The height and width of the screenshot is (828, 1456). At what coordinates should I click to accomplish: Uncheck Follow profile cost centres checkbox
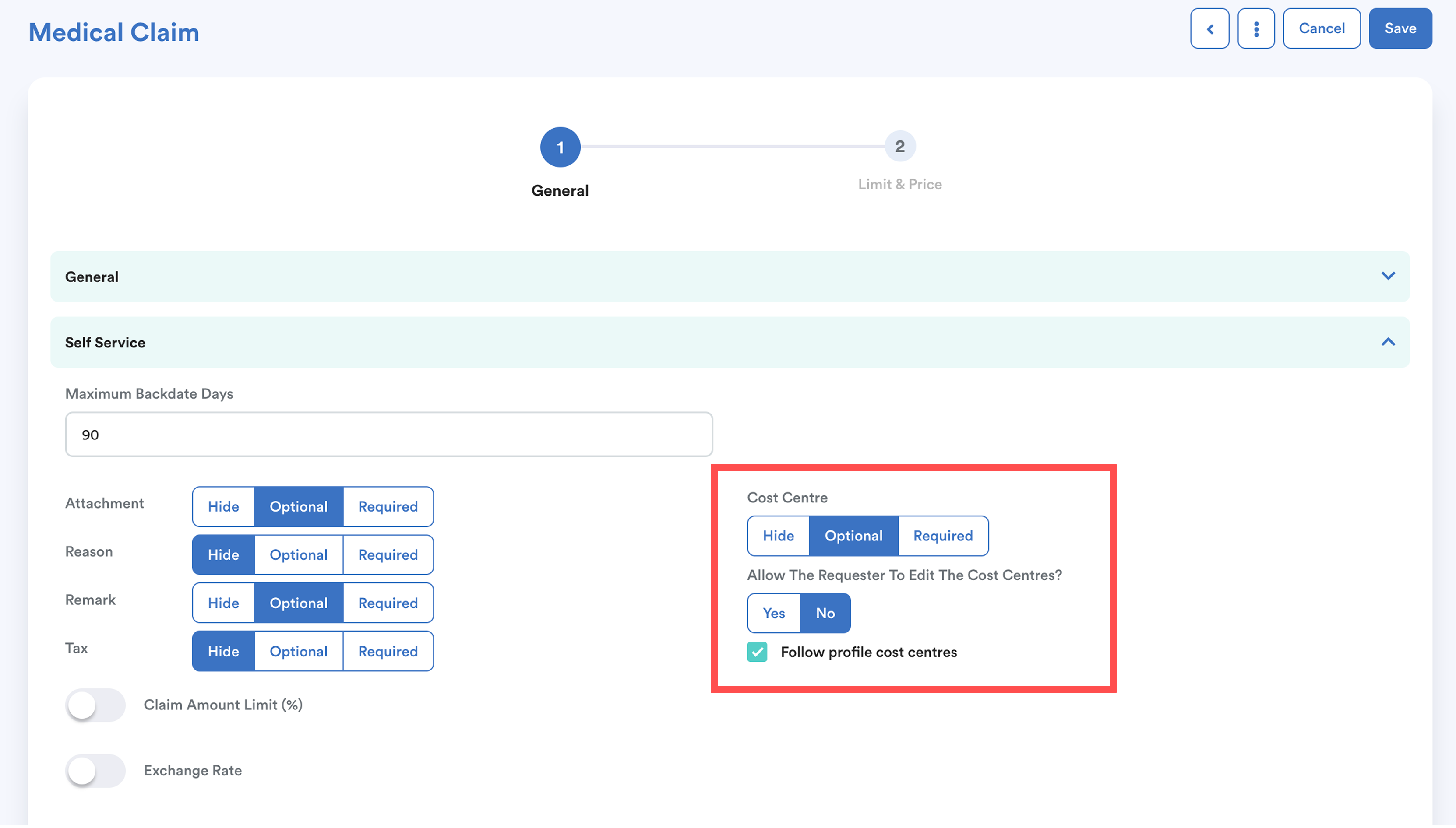click(x=757, y=652)
